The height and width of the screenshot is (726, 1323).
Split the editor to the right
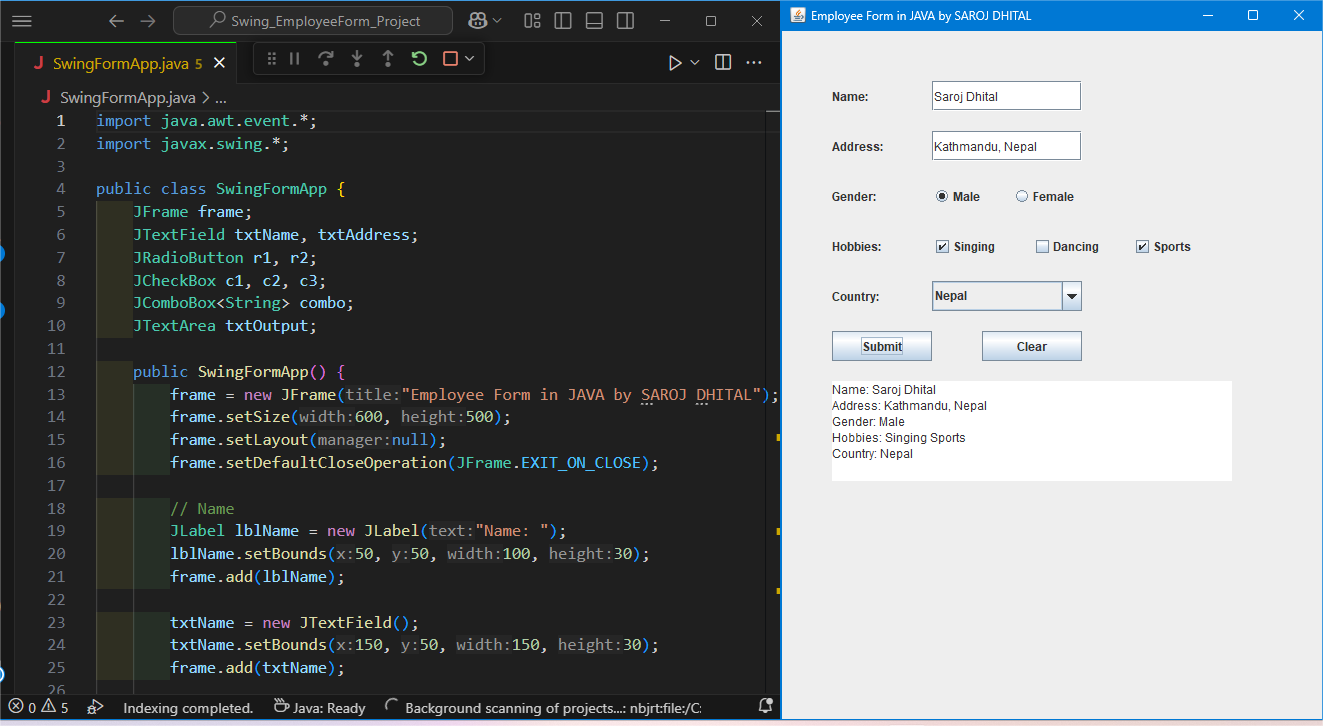(723, 62)
